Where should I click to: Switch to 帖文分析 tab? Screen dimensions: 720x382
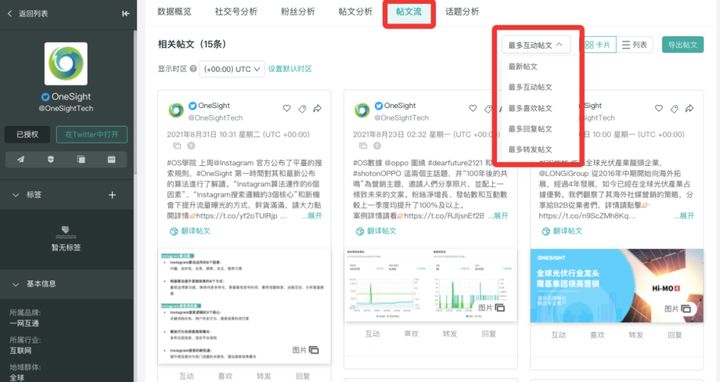[x=355, y=11]
